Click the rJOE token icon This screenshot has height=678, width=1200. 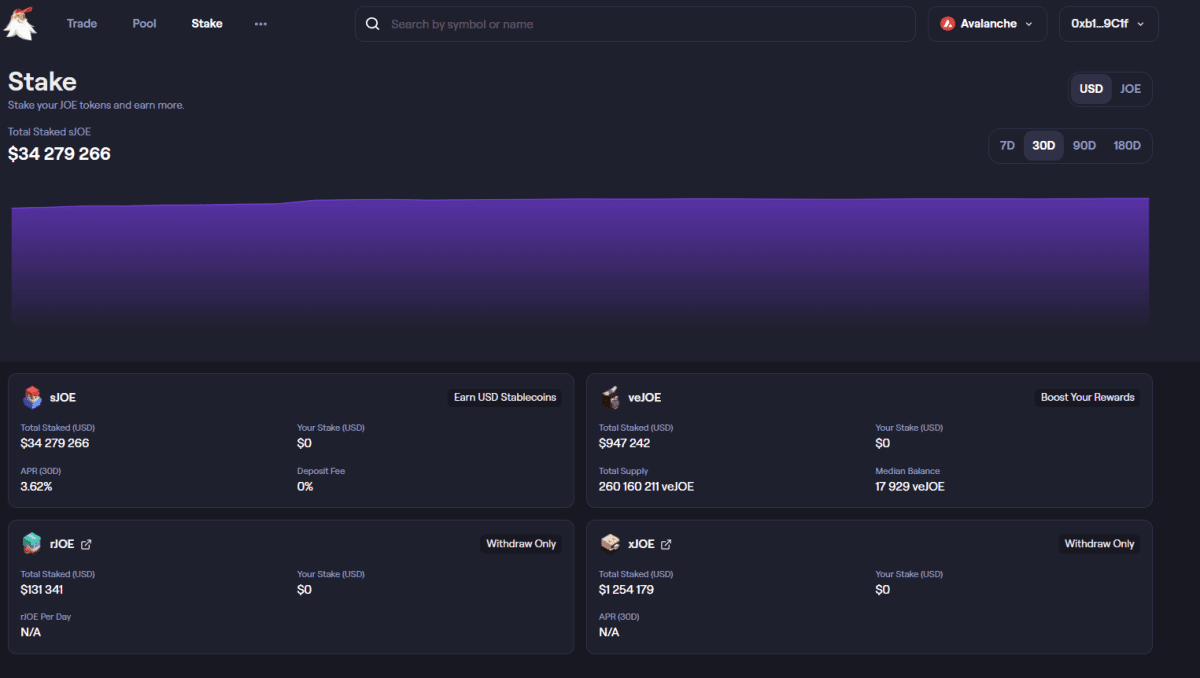(32, 544)
